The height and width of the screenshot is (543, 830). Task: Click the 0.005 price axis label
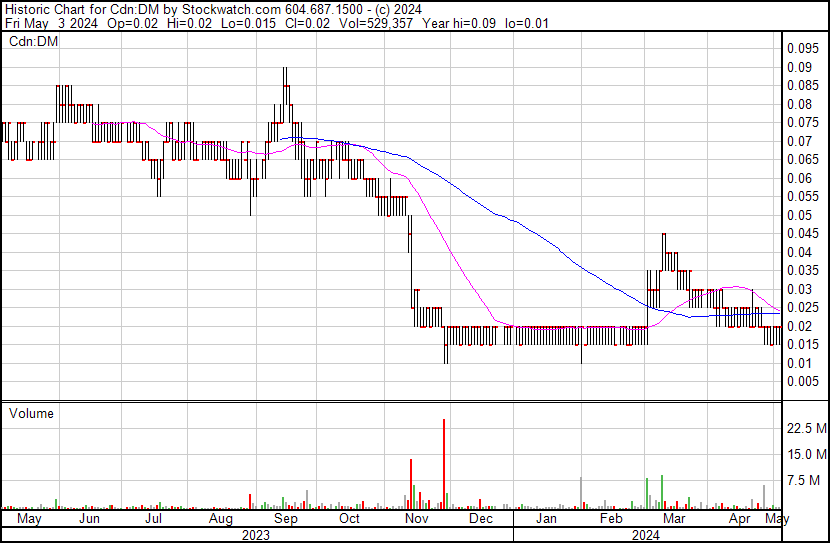pos(803,382)
